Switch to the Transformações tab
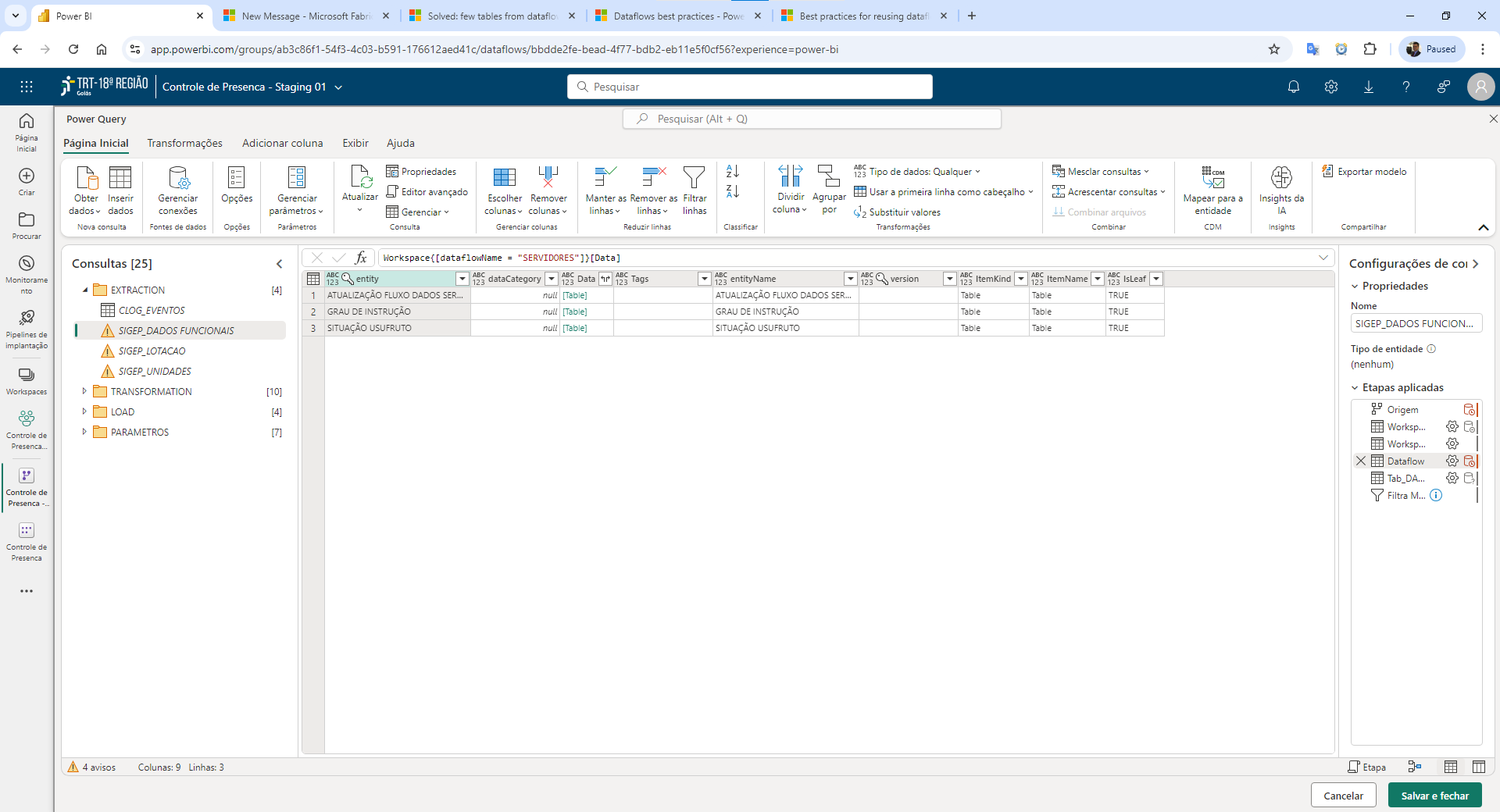The height and width of the screenshot is (812, 1500). click(184, 143)
